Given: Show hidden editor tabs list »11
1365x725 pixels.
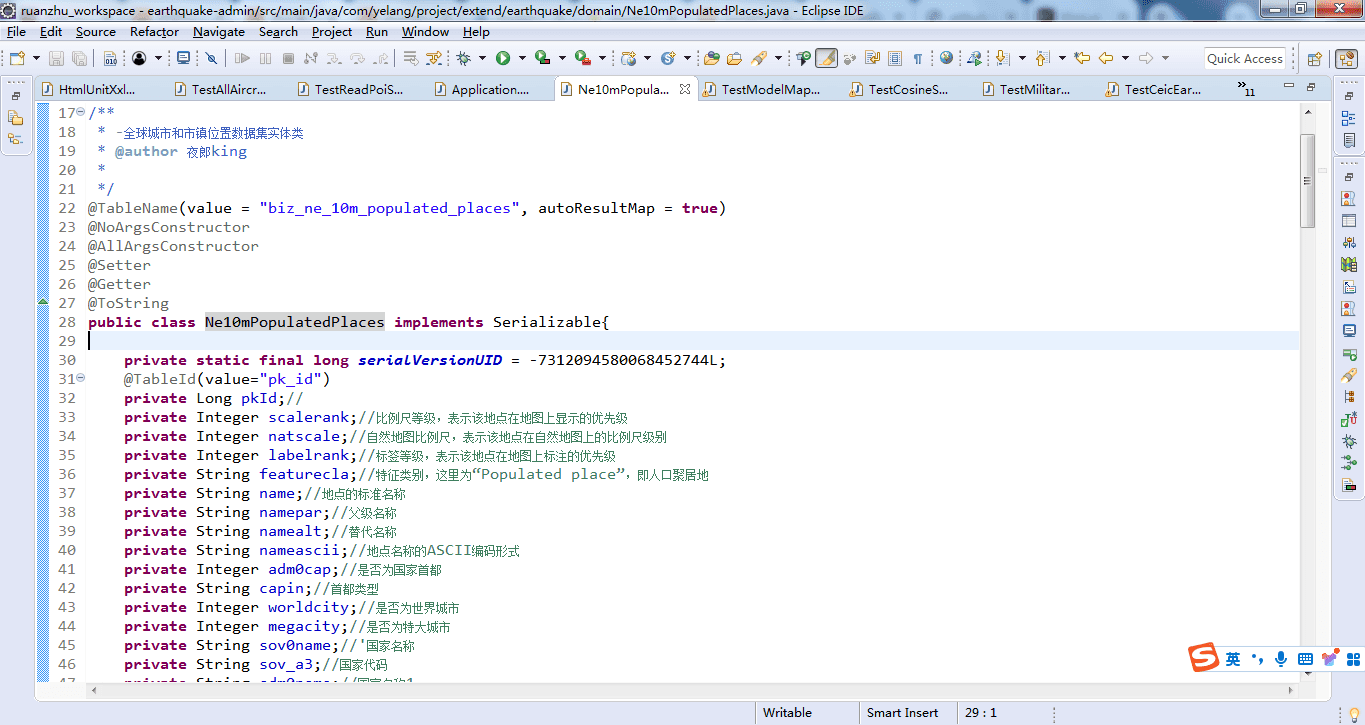Looking at the screenshot, I should (x=1247, y=90).
